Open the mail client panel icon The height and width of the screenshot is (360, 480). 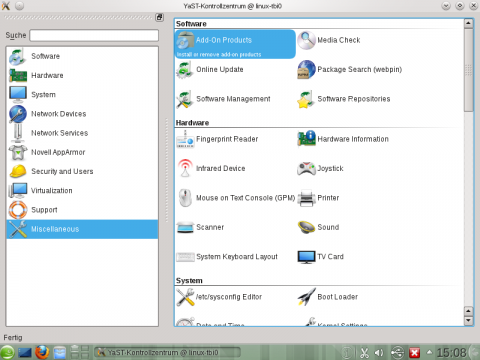pos(60,353)
